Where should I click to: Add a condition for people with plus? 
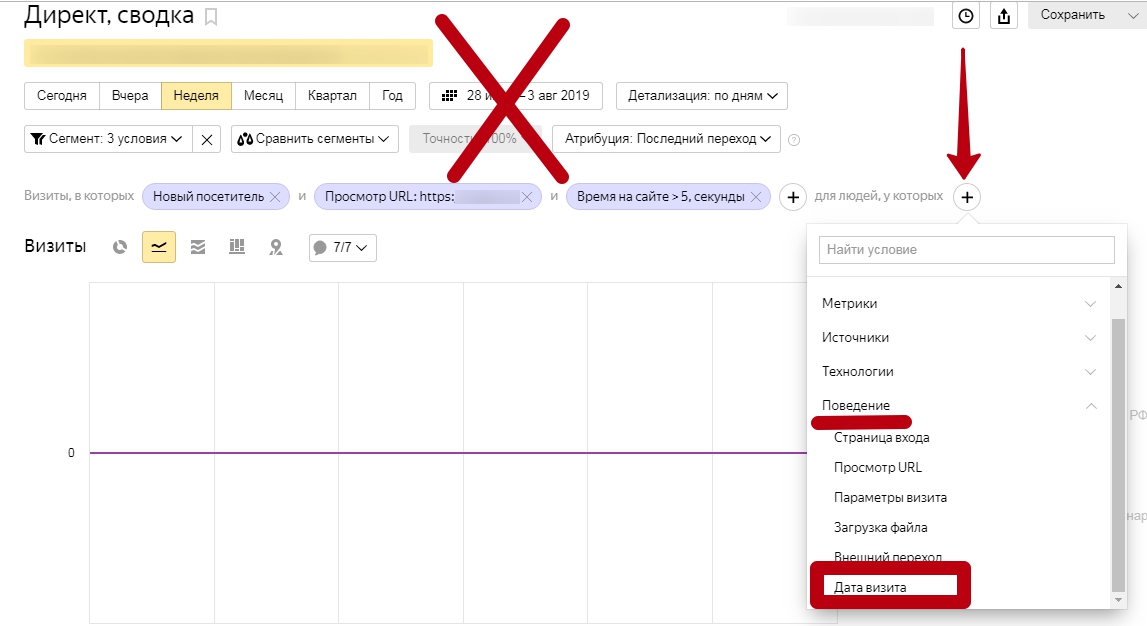click(x=967, y=197)
